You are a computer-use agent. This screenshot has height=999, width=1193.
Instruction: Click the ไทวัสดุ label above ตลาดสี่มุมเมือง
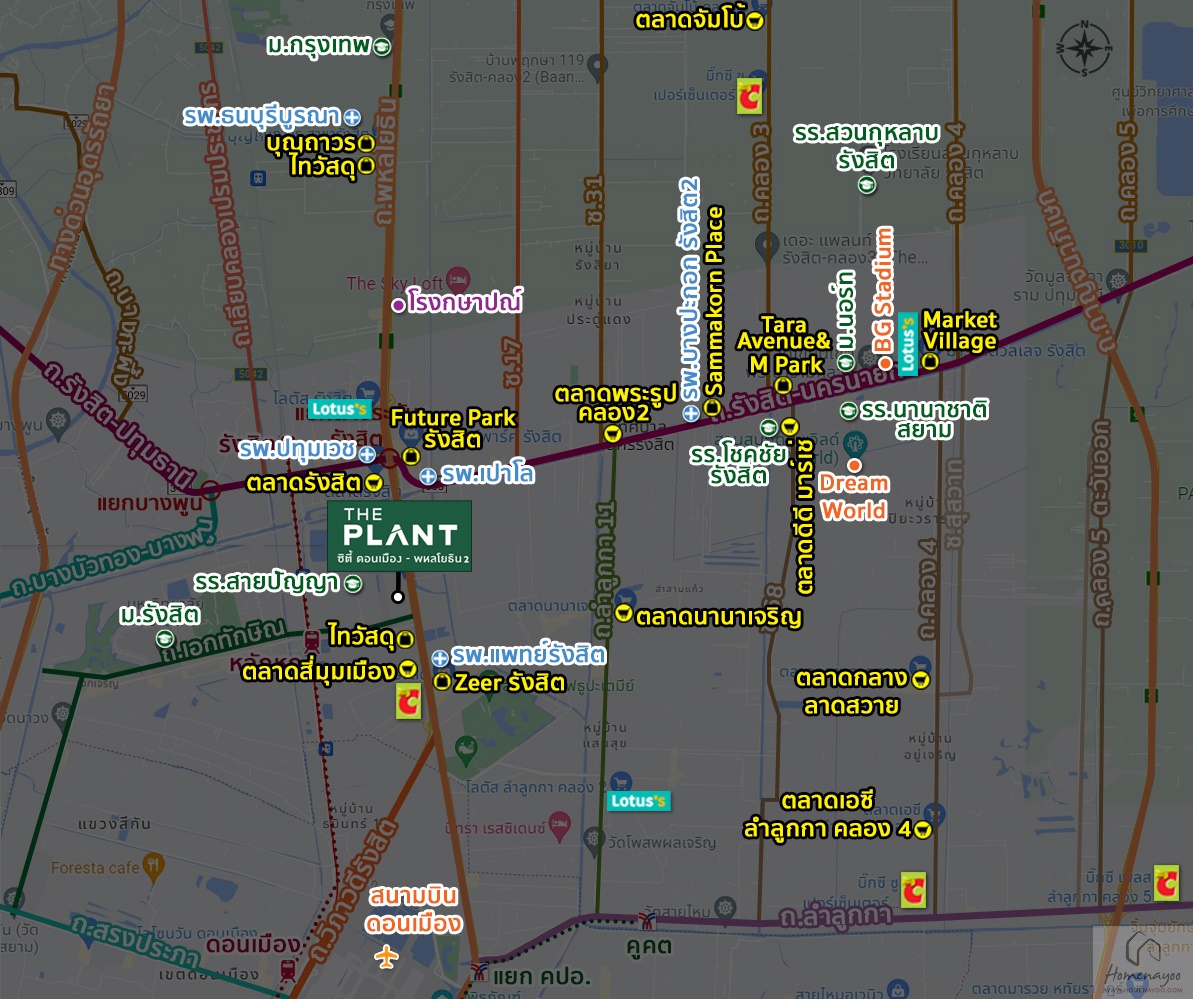(x=361, y=635)
